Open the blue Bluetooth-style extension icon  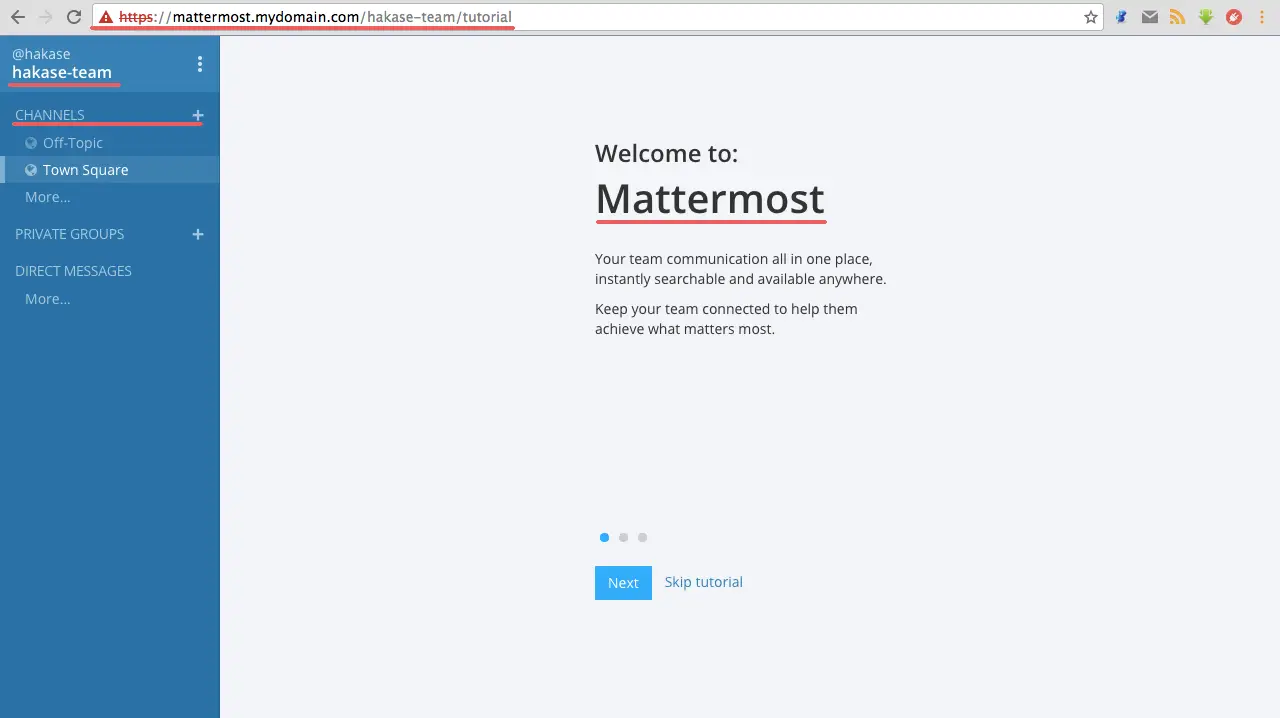(1122, 17)
